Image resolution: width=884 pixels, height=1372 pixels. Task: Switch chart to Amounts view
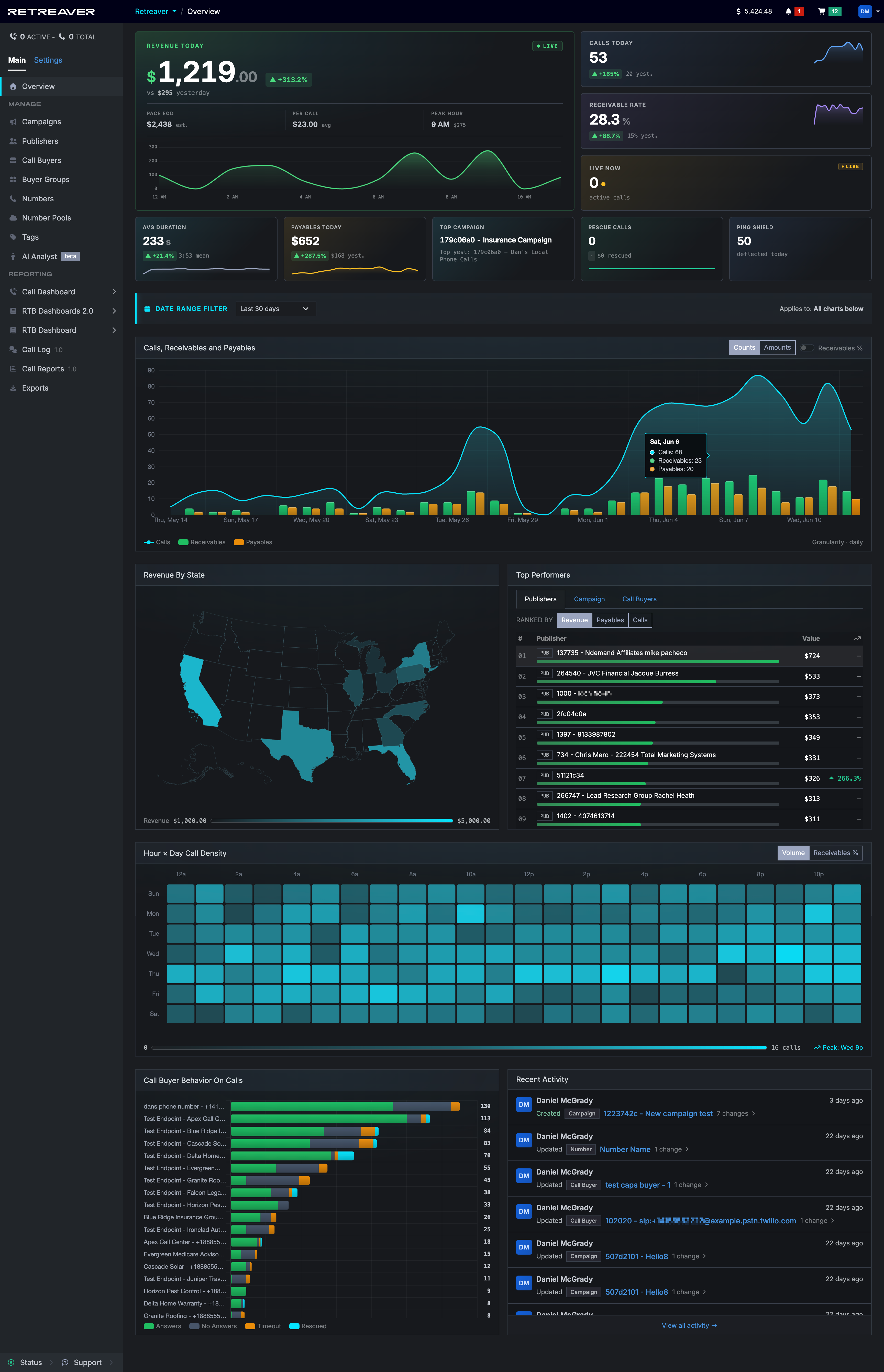(777, 347)
